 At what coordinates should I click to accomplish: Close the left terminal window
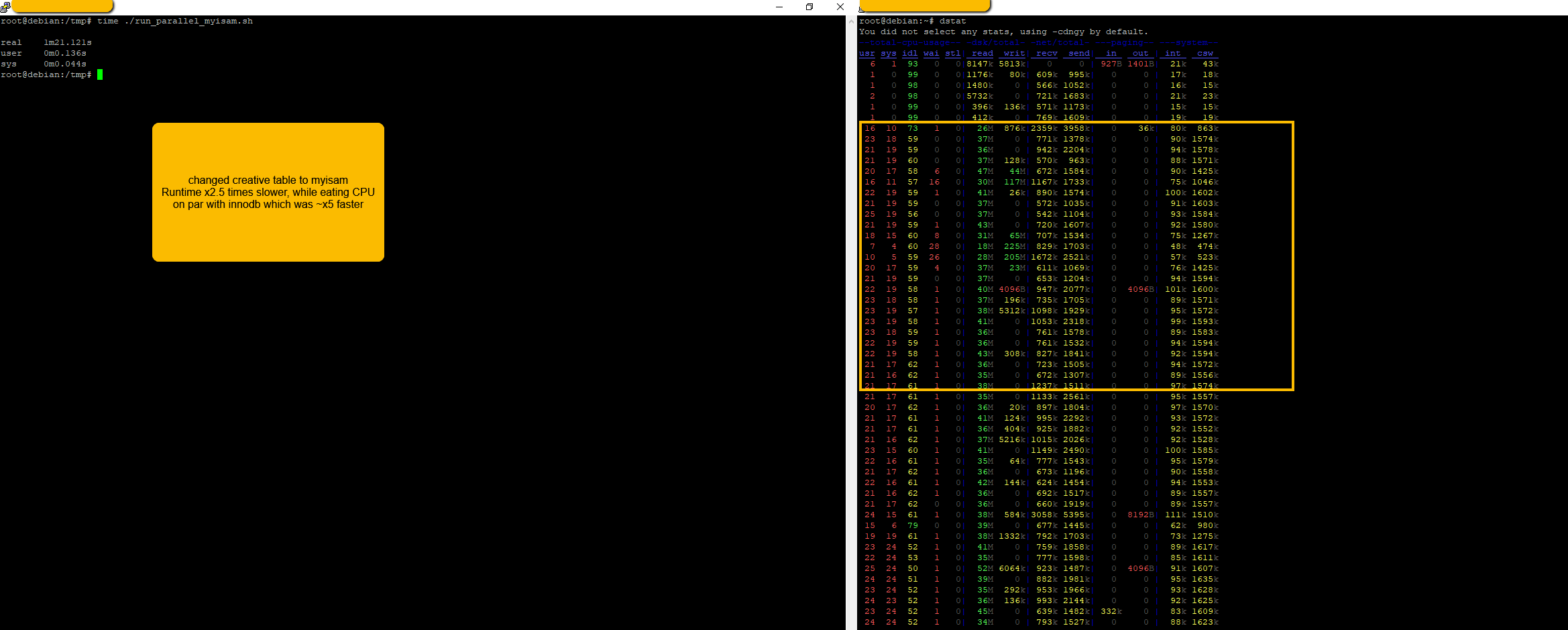click(840, 7)
